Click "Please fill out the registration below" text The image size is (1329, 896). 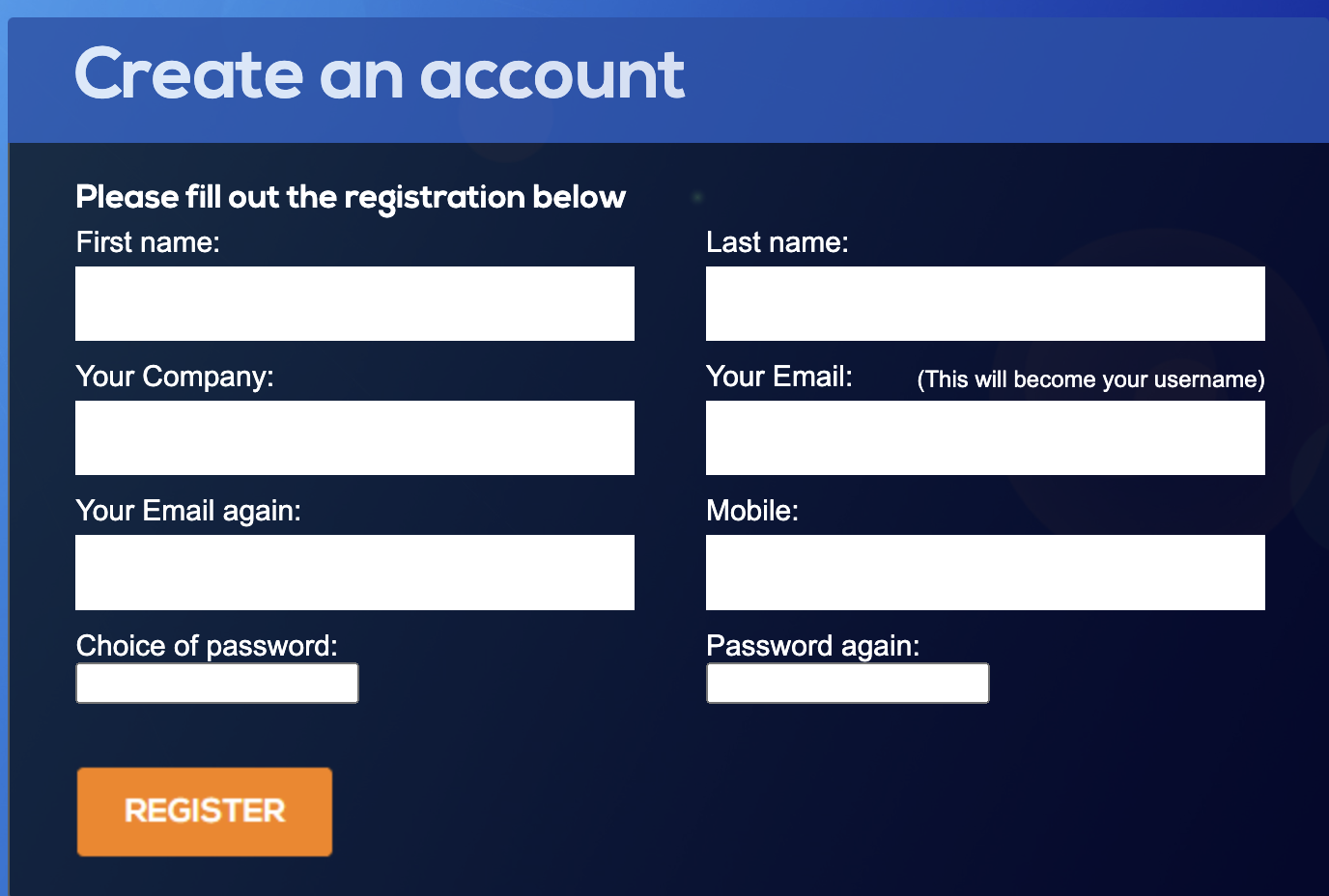(351, 197)
